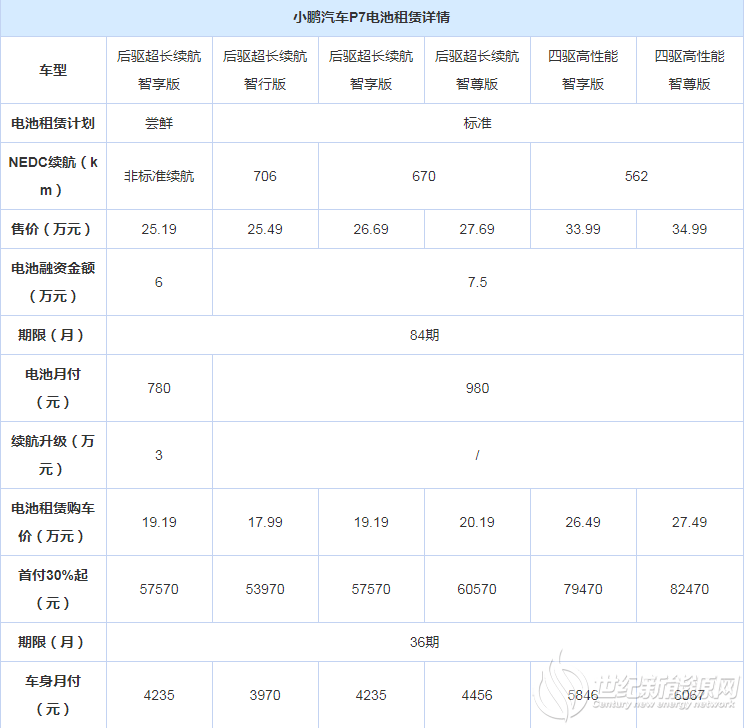Click the lease price 17.99

[265, 522]
